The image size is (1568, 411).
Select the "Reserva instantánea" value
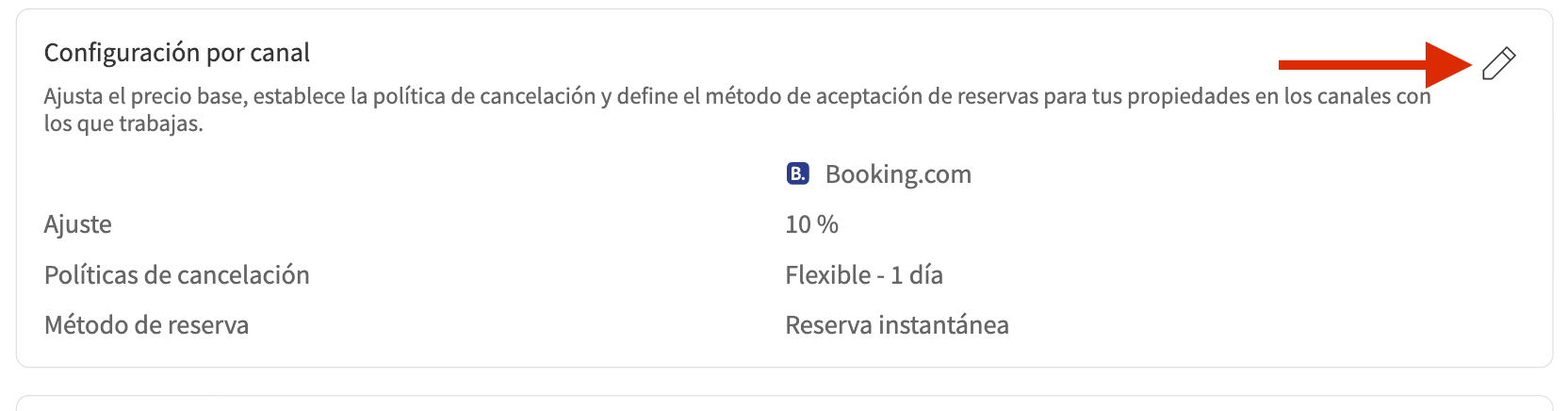pyautogui.click(x=897, y=325)
